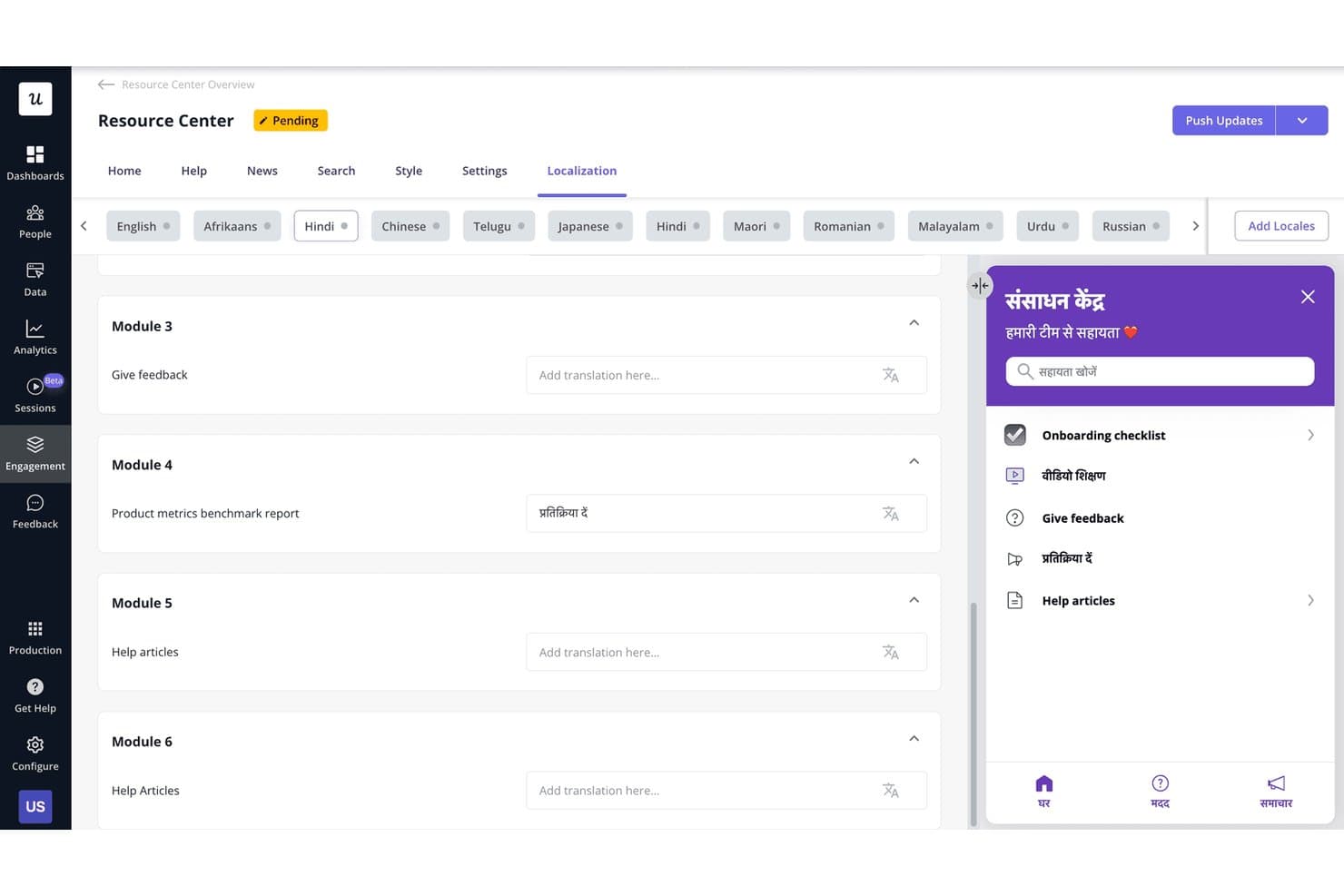The height and width of the screenshot is (896, 1344).
Task: Show next locales with right arrow
Action: pyautogui.click(x=1195, y=226)
